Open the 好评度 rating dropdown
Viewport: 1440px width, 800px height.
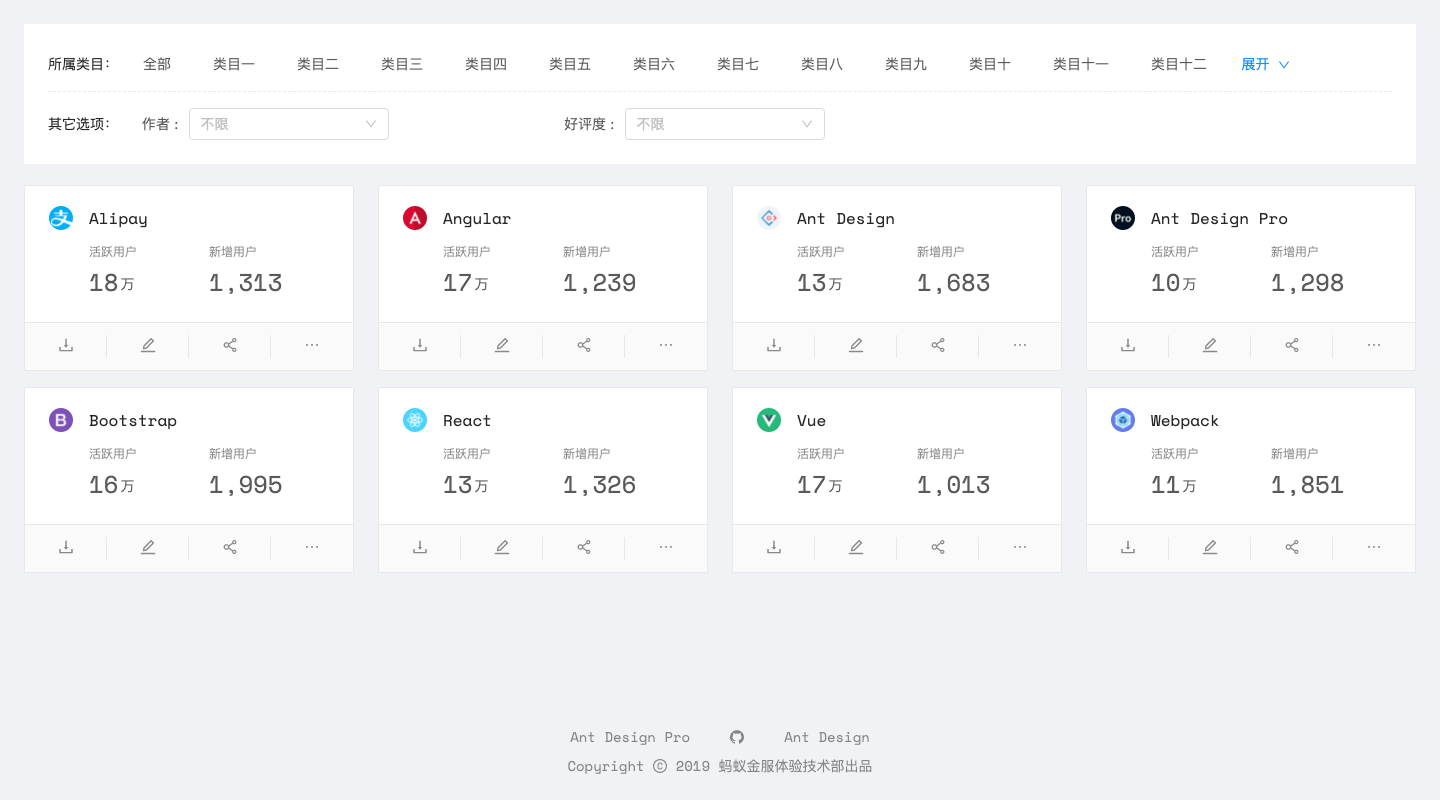(x=725, y=124)
